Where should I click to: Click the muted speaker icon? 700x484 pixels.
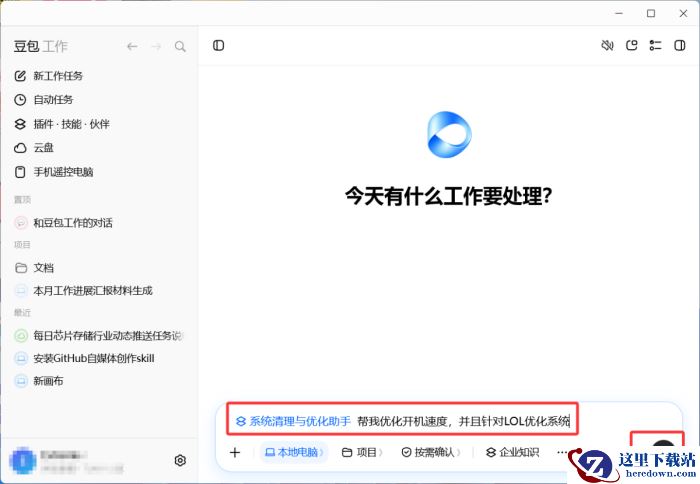pyautogui.click(x=607, y=45)
